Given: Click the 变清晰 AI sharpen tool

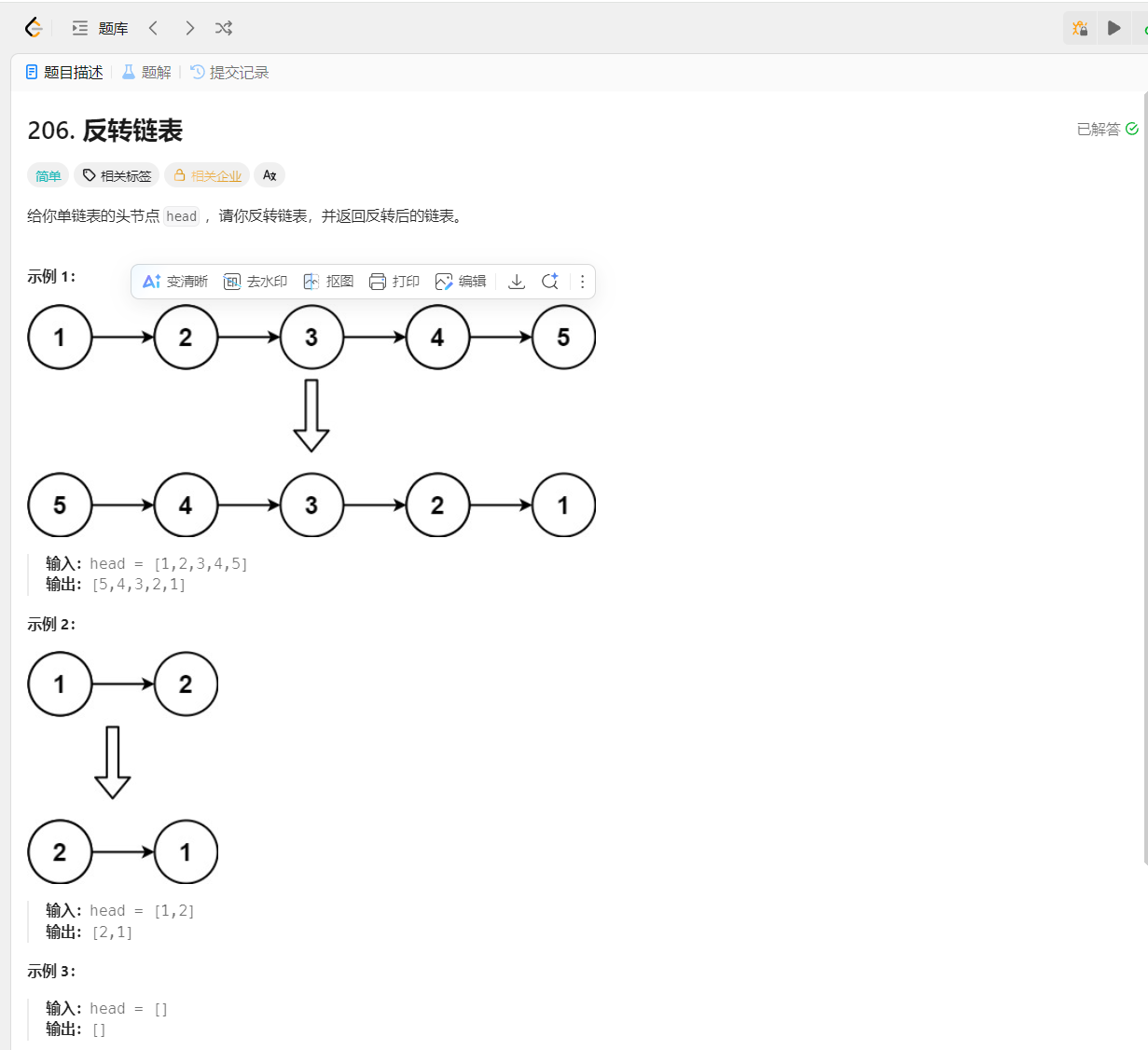Looking at the screenshot, I should 175,282.
